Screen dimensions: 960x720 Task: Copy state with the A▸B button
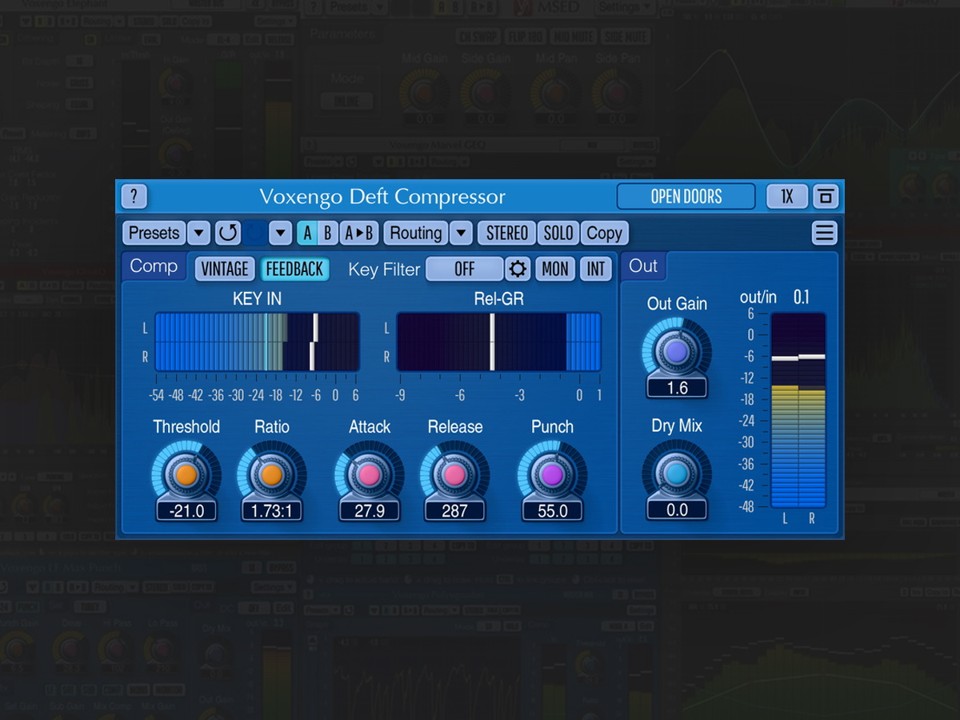click(x=359, y=233)
